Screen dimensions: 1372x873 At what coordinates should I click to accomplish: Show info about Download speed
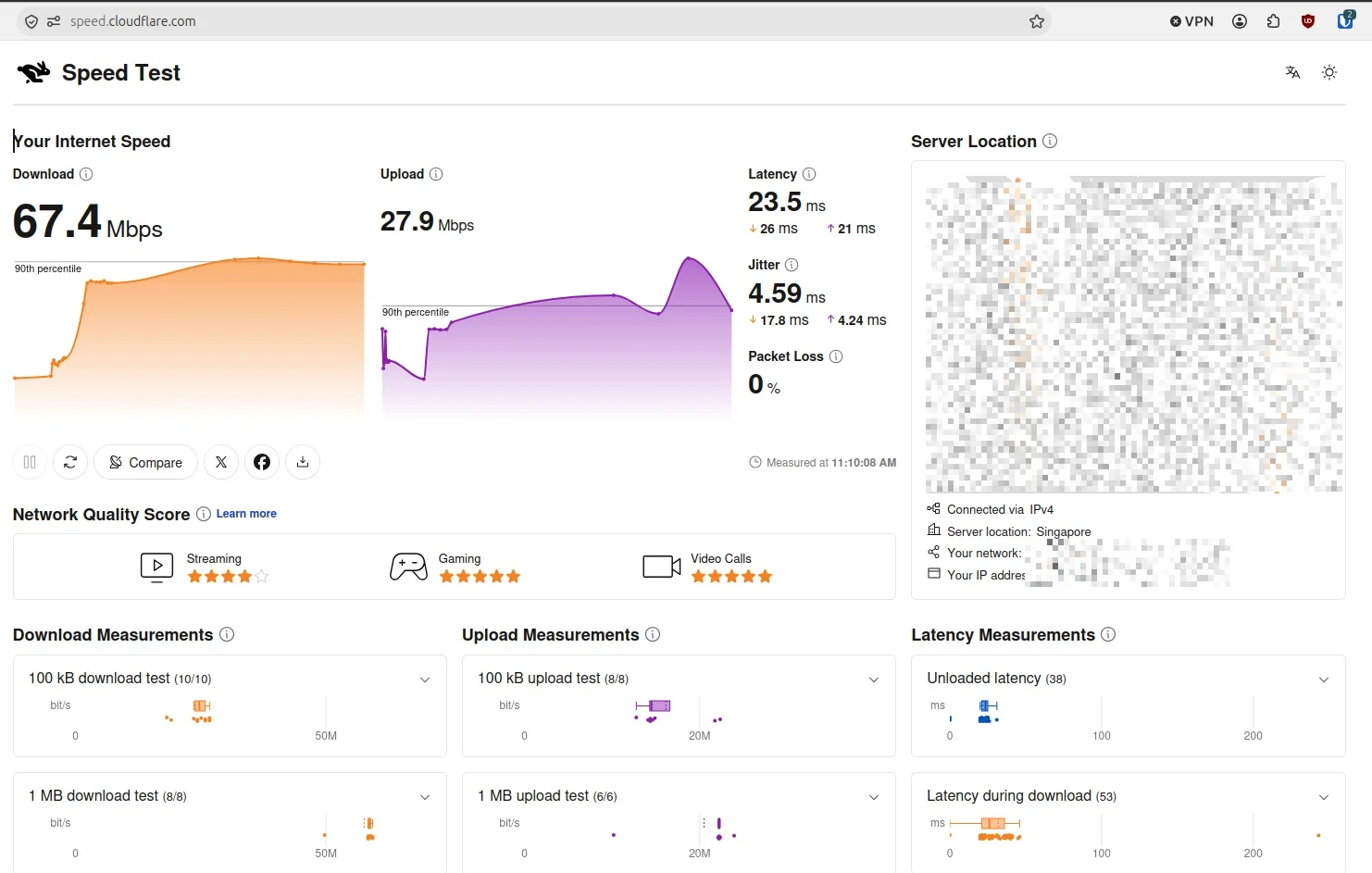[x=86, y=174]
